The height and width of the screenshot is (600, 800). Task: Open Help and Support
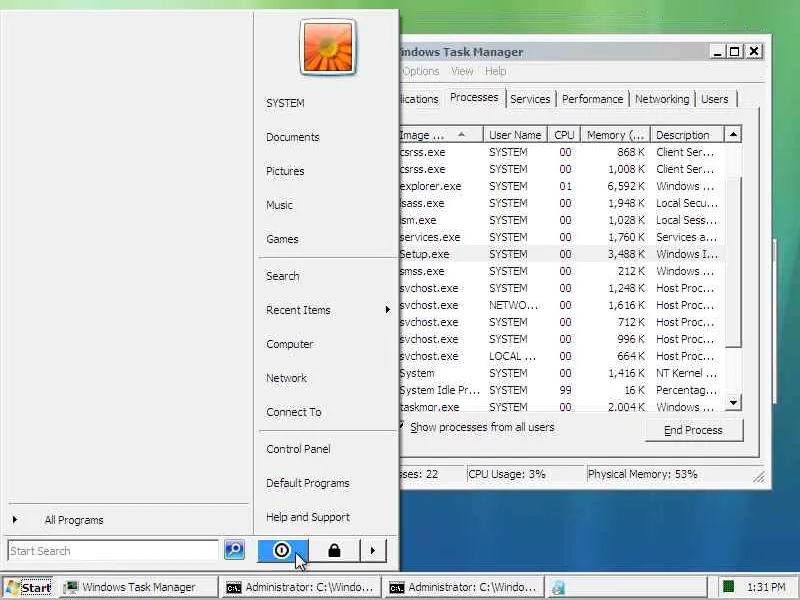point(308,517)
